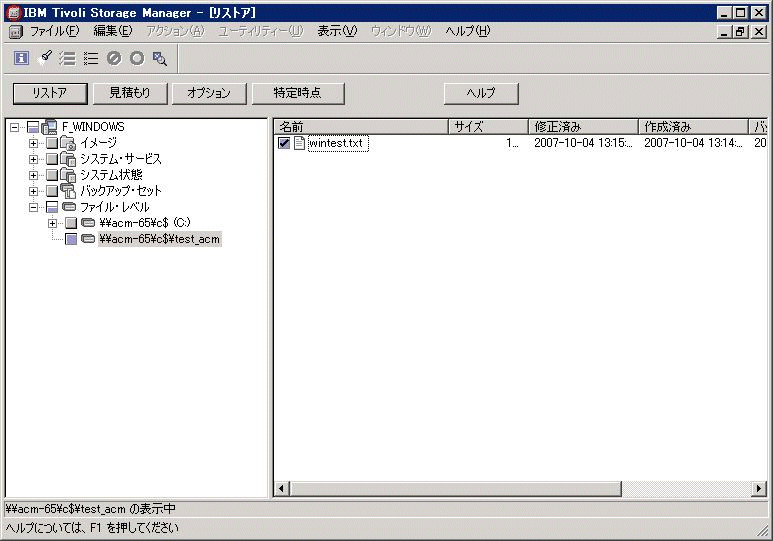Expand the イメージ tree node

(34, 144)
